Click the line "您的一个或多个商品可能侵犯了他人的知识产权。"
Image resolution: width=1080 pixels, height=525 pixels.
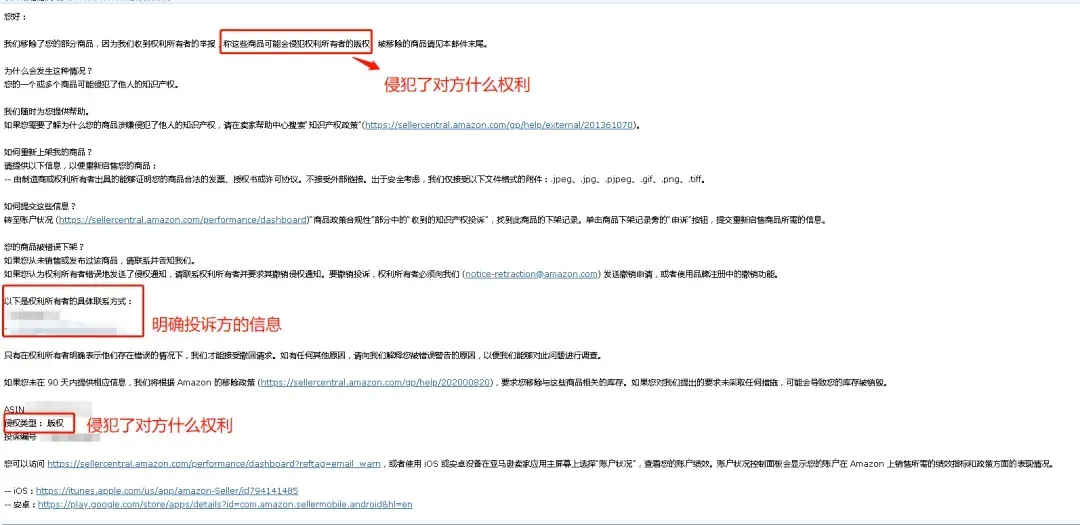(x=91, y=85)
